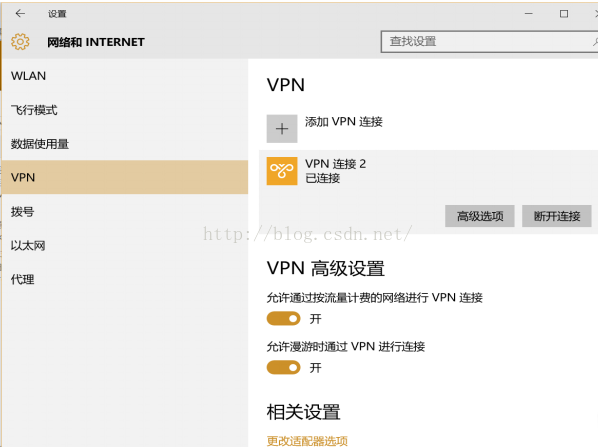The height and width of the screenshot is (447, 599).
Task: Click the 高级选项 button
Action: click(x=480, y=216)
